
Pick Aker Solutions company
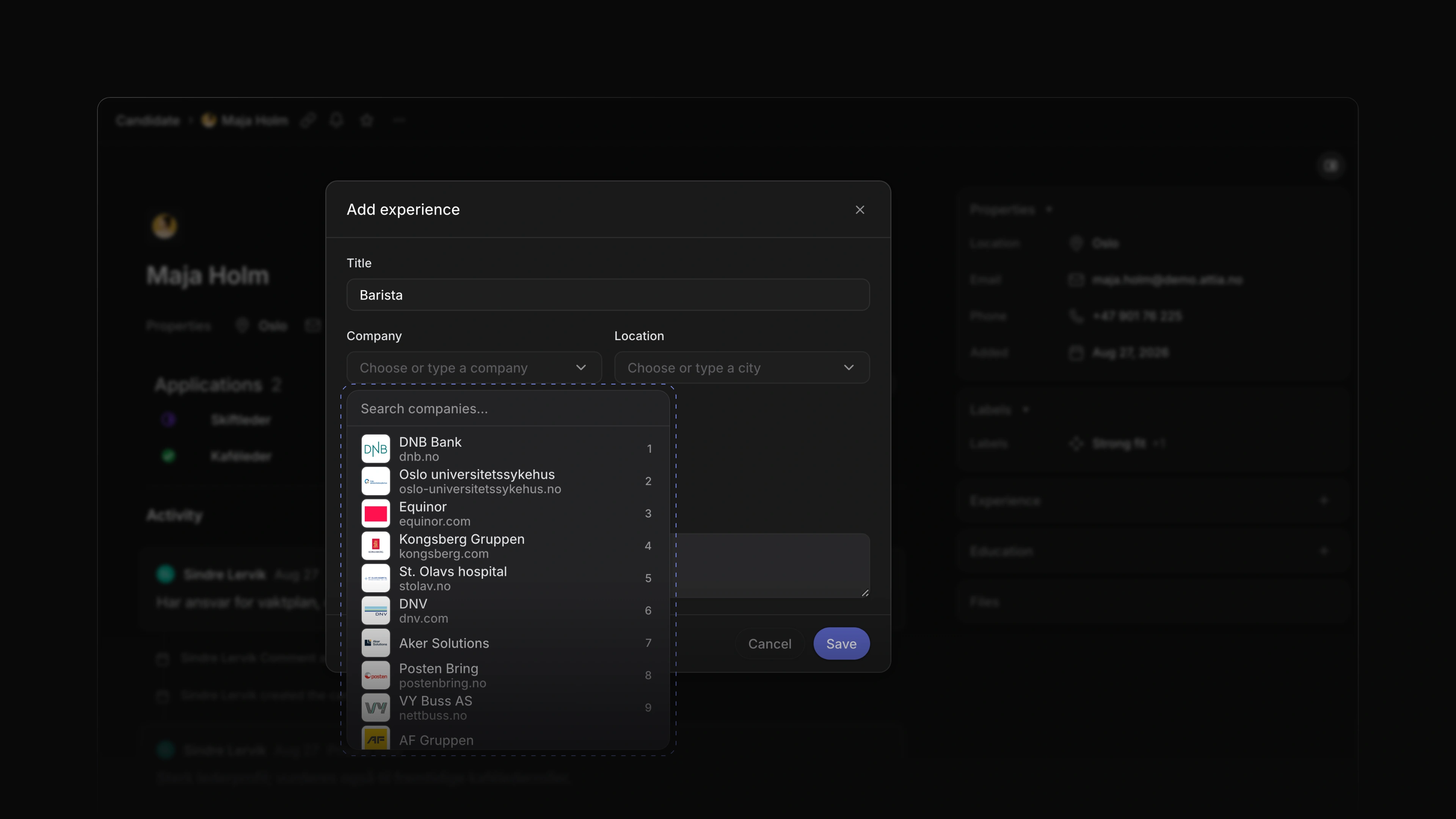508,643
